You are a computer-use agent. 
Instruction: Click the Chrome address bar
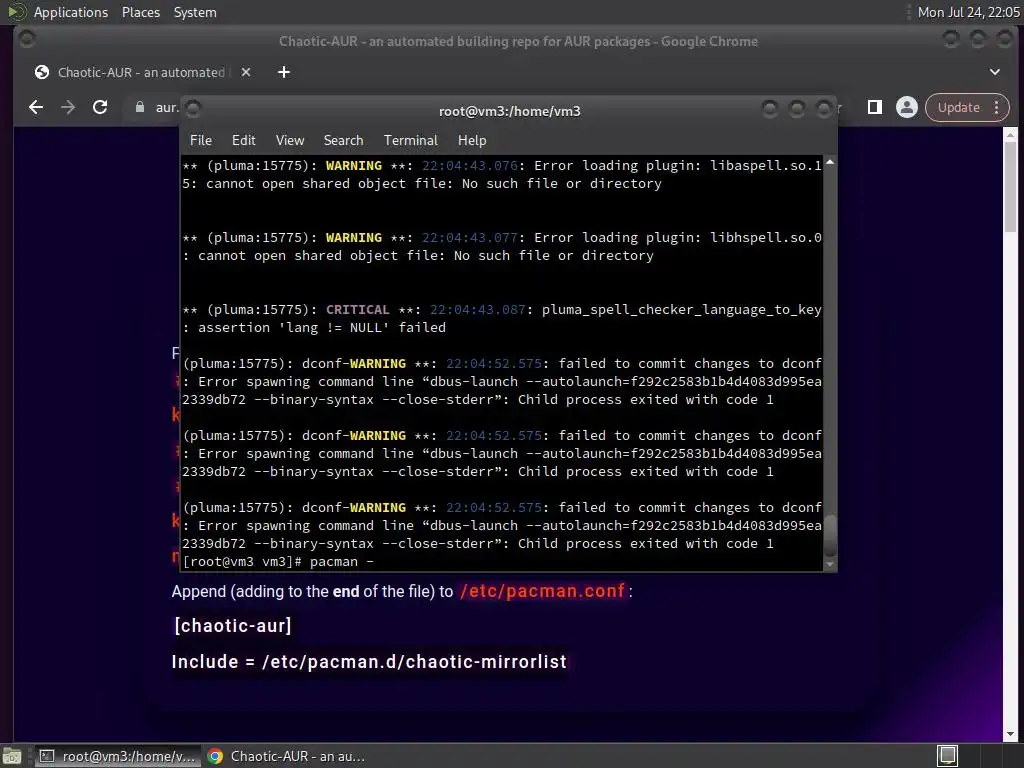(166, 107)
